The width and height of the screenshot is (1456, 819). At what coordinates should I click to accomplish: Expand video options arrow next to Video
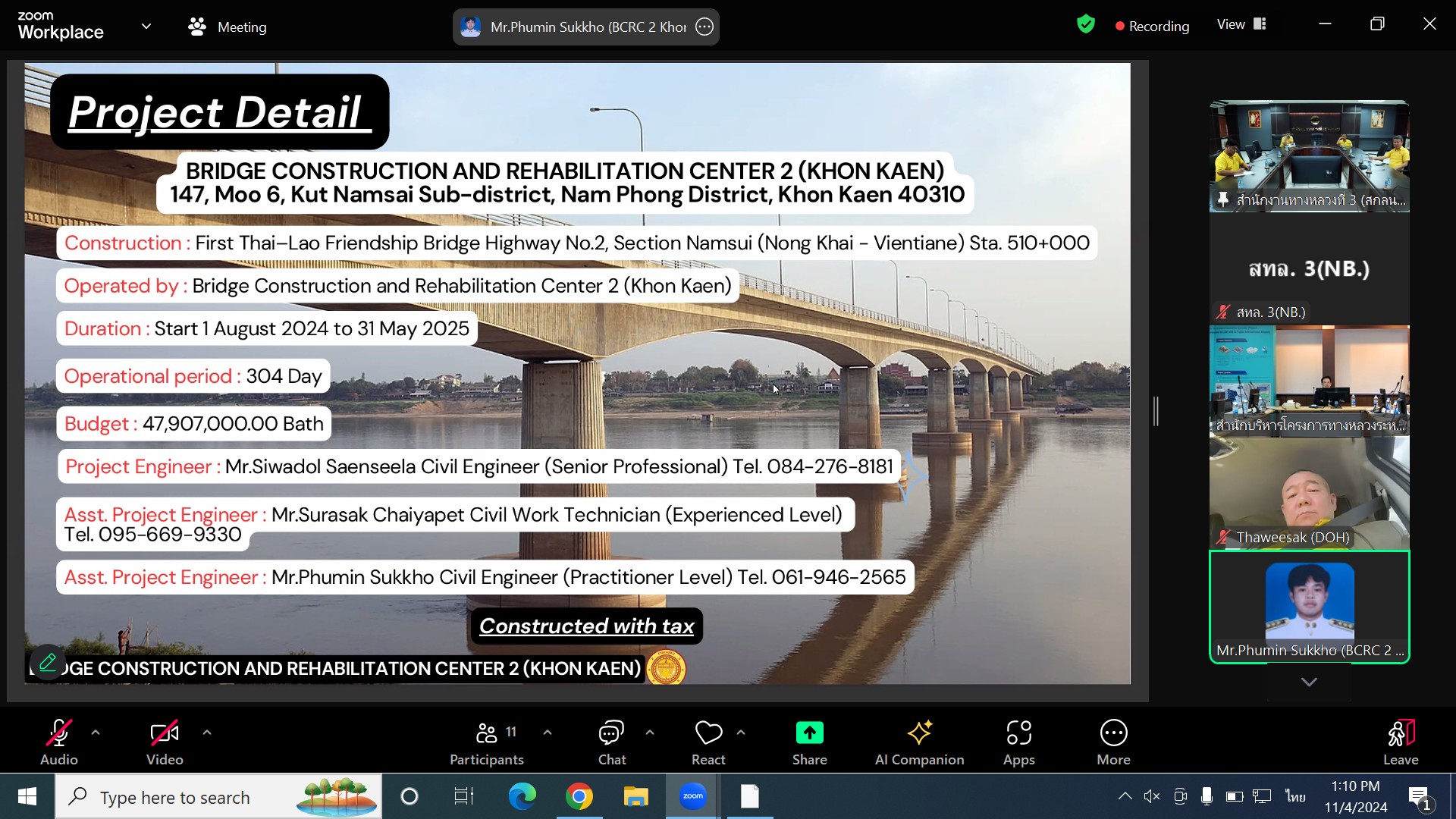pos(207,733)
